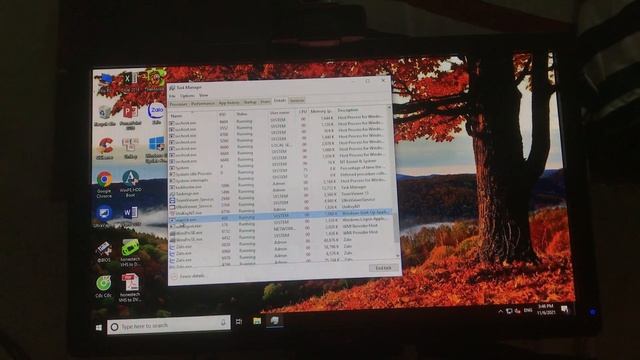
Task: Click the ENG language indicator
Action: pos(528,311)
